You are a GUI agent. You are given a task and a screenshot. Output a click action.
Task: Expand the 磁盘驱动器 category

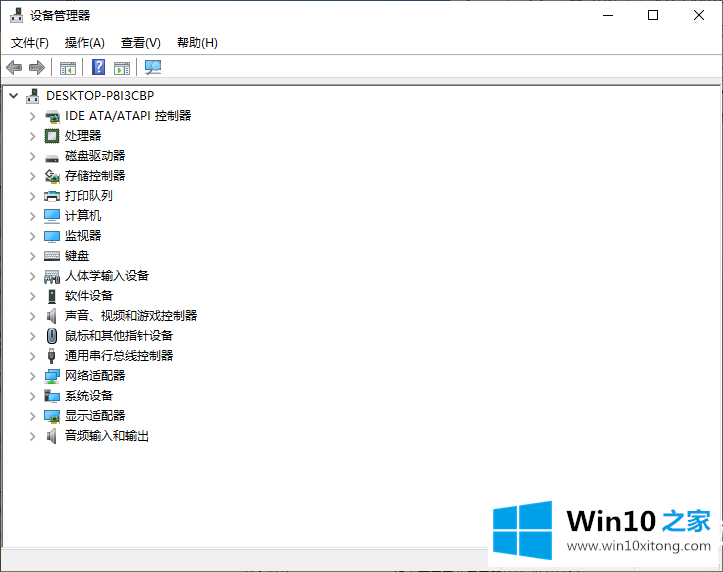32,156
